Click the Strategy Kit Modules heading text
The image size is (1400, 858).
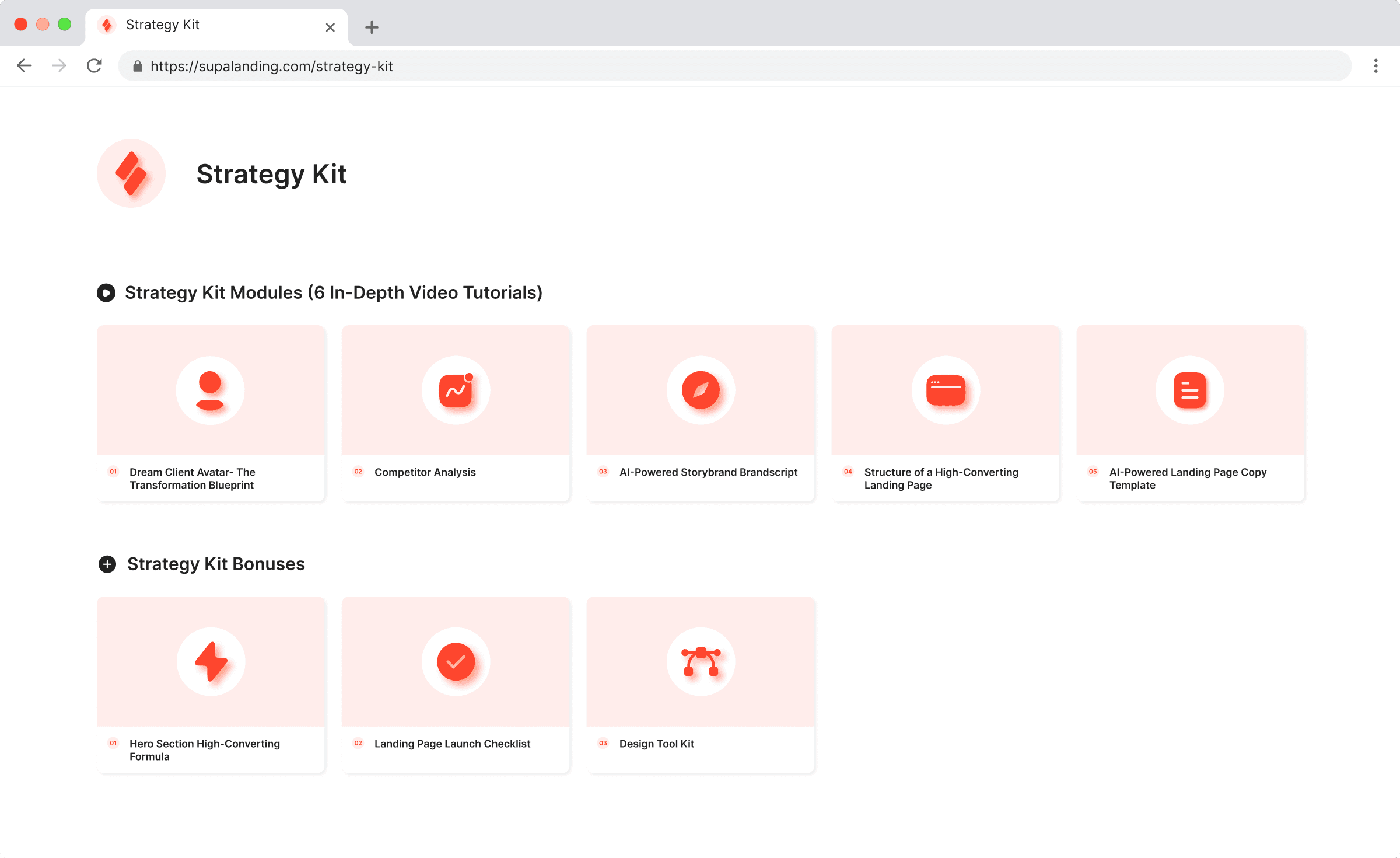[334, 292]
